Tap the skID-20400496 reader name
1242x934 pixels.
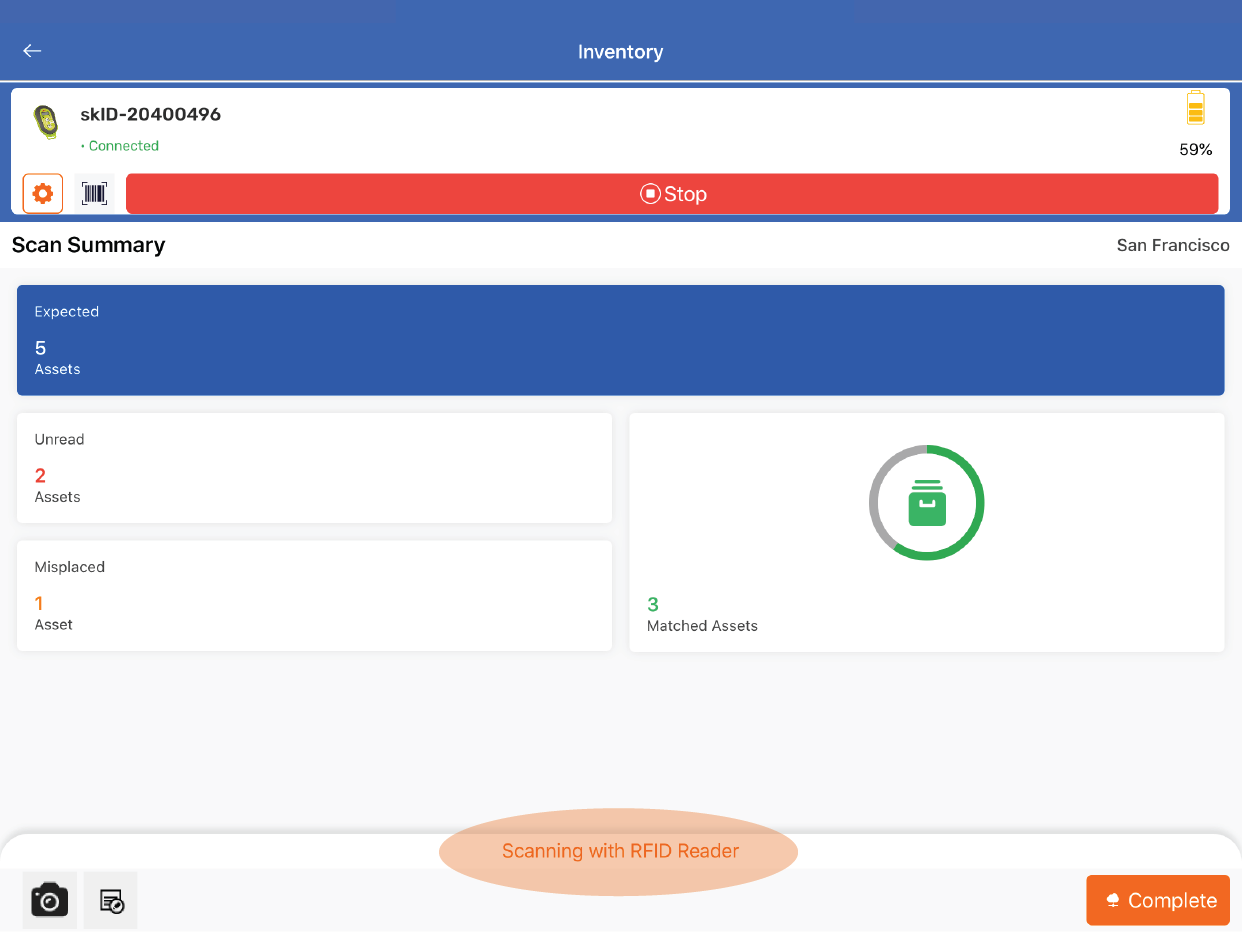(x=151, y=114)
